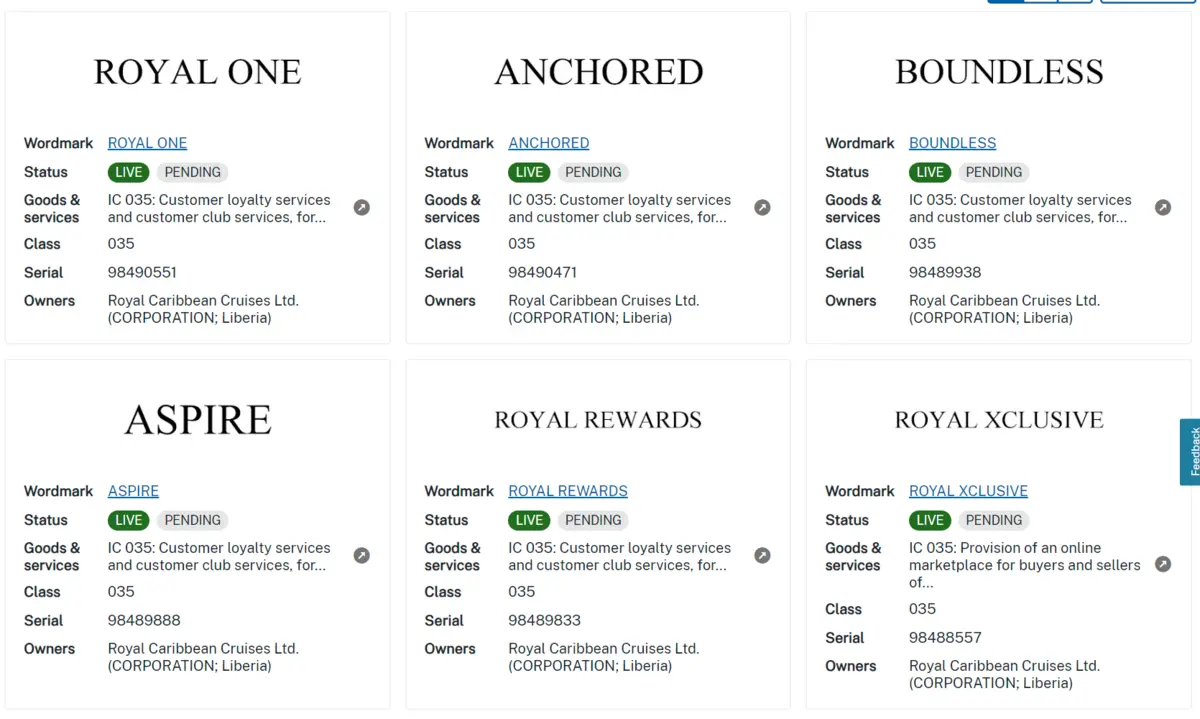Viewport: 1200px width, 719px height.
Task: Click the arrow icon beside ASPIRE goods text
Action: 361,555
